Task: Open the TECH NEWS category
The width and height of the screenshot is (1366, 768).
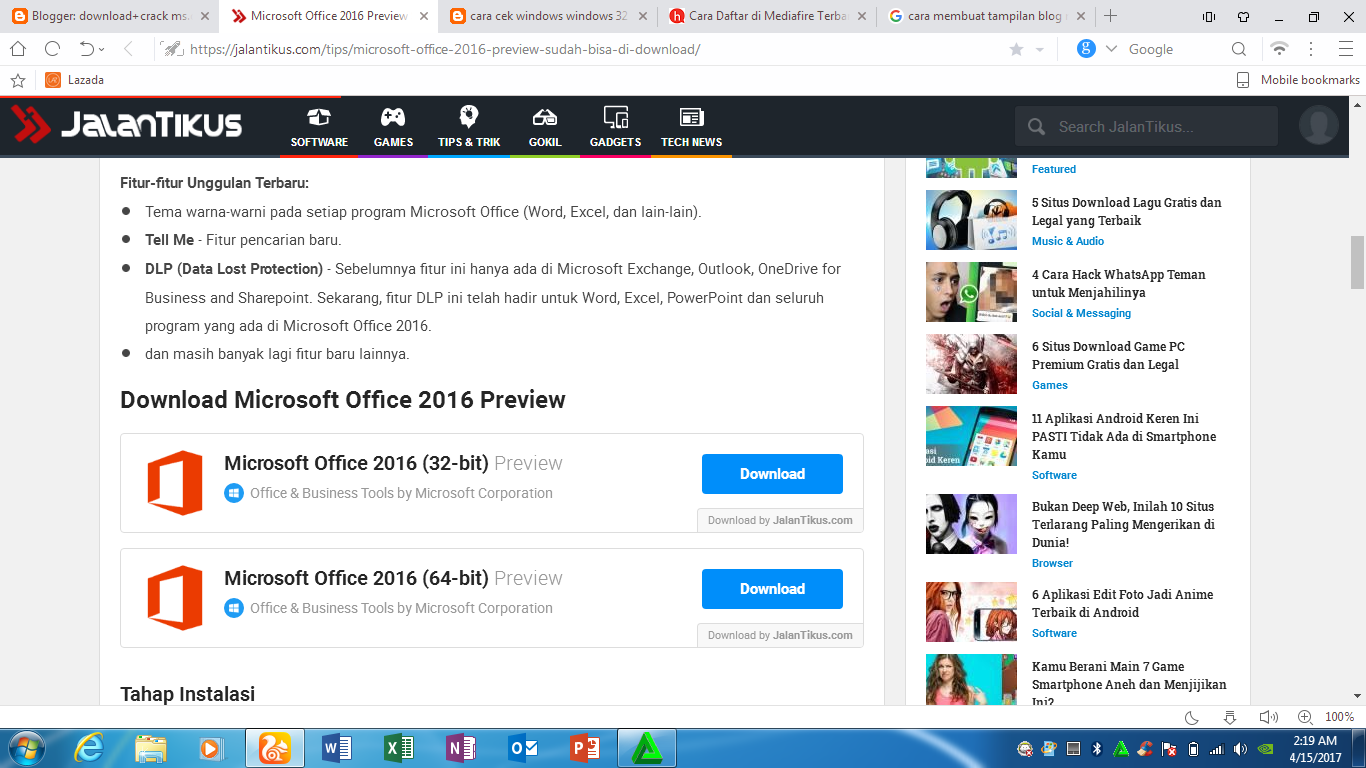Action: click(691, 128)
